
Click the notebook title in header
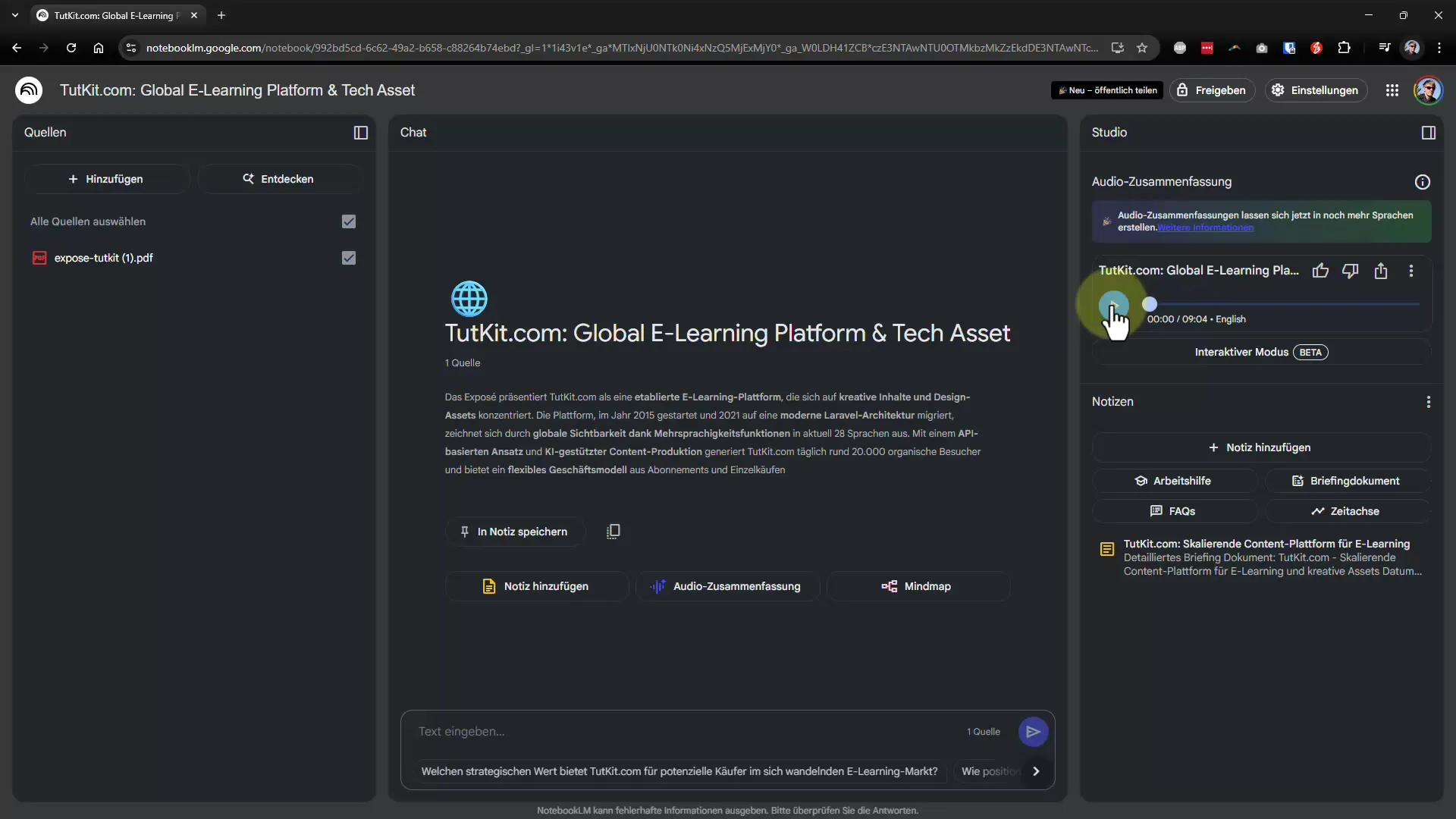pyautogui.click(x=237, y=90)
